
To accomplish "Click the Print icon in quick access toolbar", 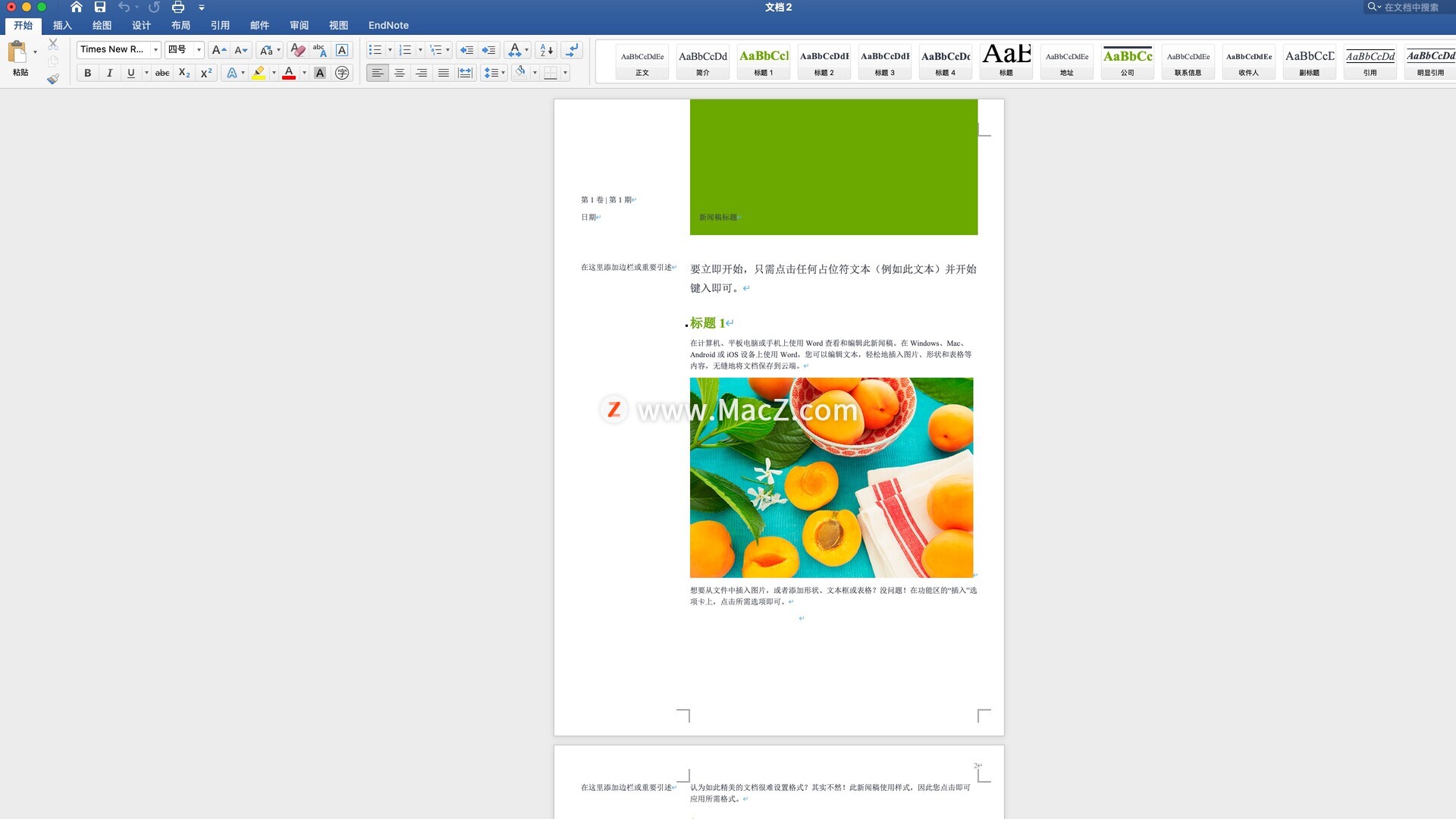I will [x=178, y=7].
